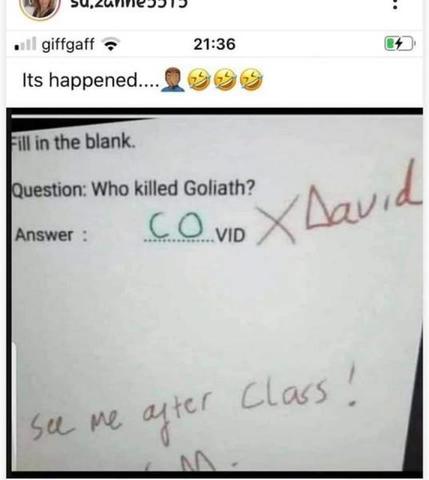The height and width of the screenshot is (480, 429).
Task: Tap the 'Its happened....' caption text
Action: click(x=91, y=80)
